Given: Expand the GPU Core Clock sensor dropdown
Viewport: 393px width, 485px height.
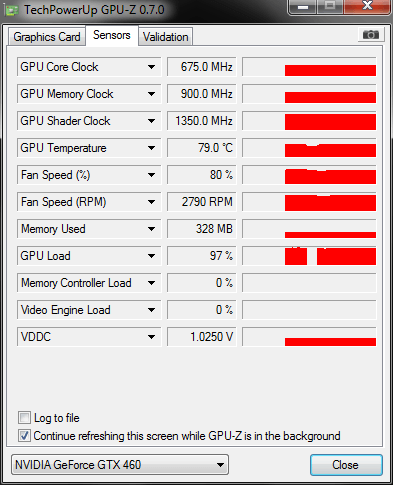Looking at the screenshot, I should click(151, 67).
